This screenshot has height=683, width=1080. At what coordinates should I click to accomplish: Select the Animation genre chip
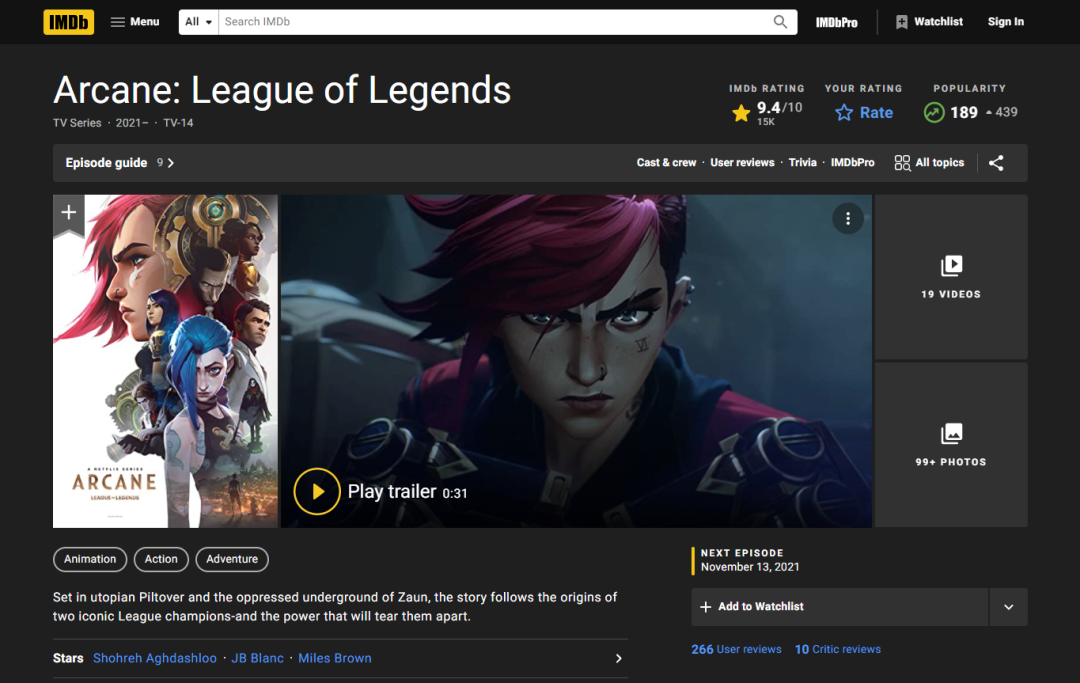coord(90,559)
